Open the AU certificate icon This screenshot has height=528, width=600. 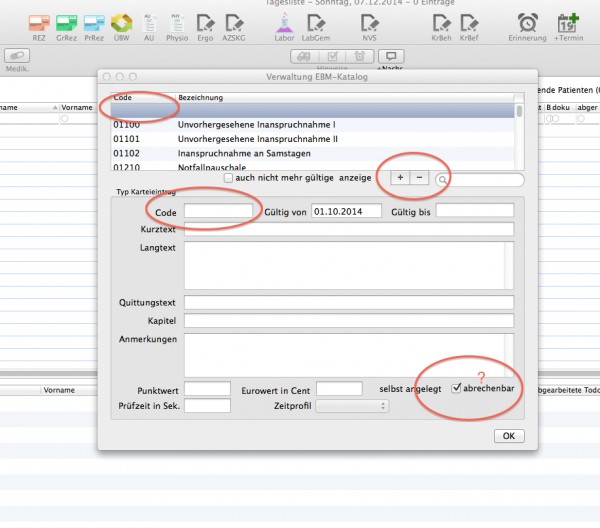click(x=149, y=24)
